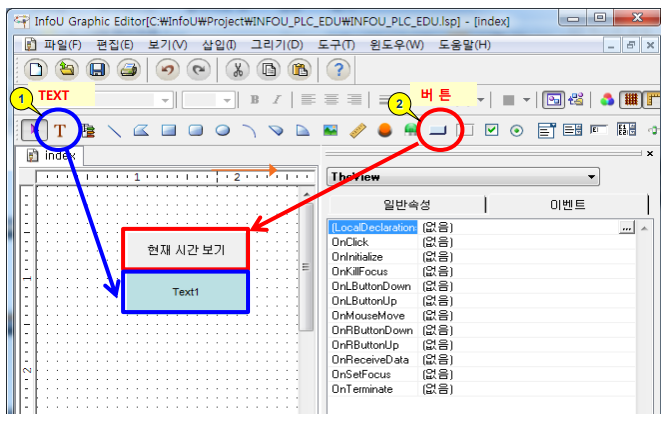Open the font size dropdown
This screenshot has height=424, width=666.
227,100
